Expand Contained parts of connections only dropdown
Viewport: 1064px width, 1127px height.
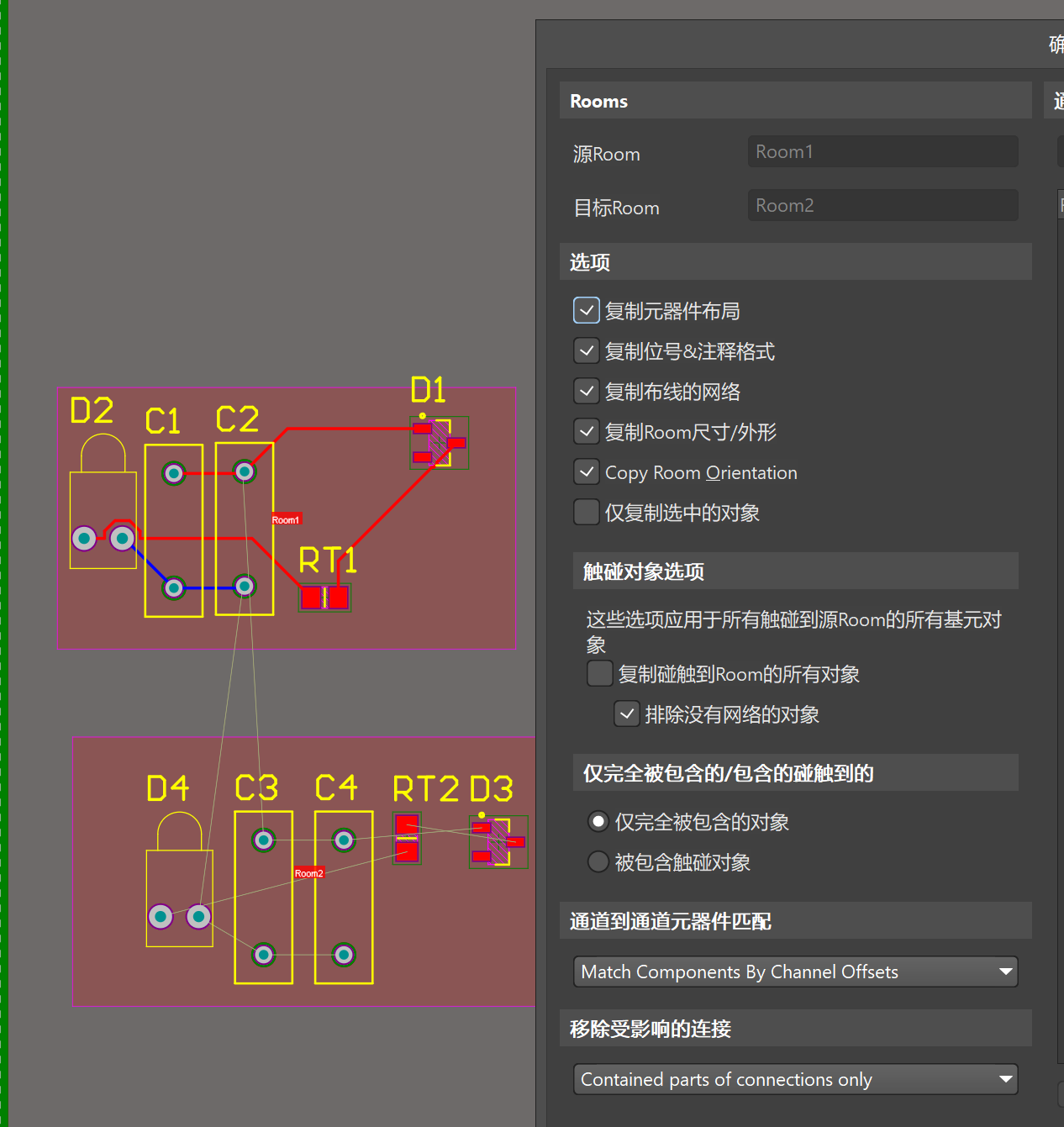point(795,1079)
